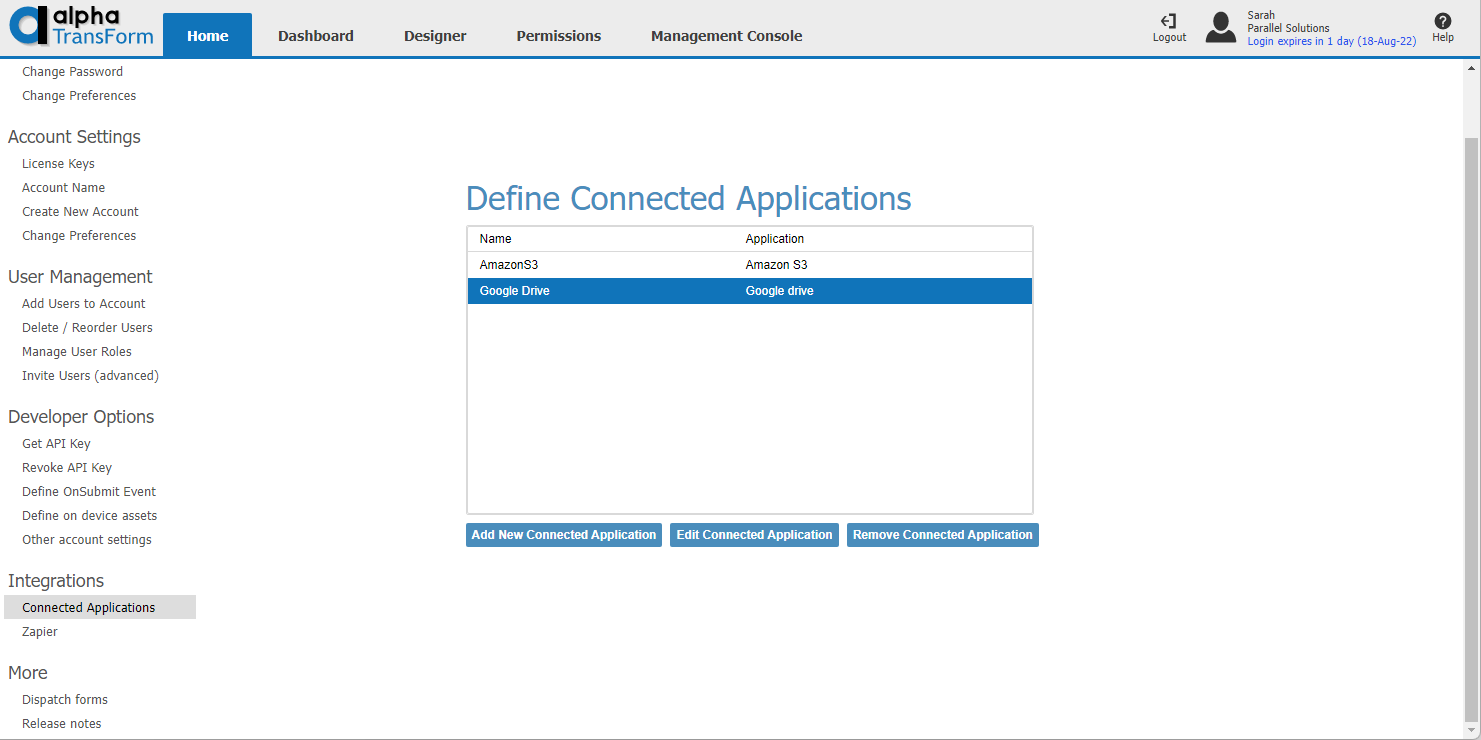Click Add New Connected Application

coord(563,534)
